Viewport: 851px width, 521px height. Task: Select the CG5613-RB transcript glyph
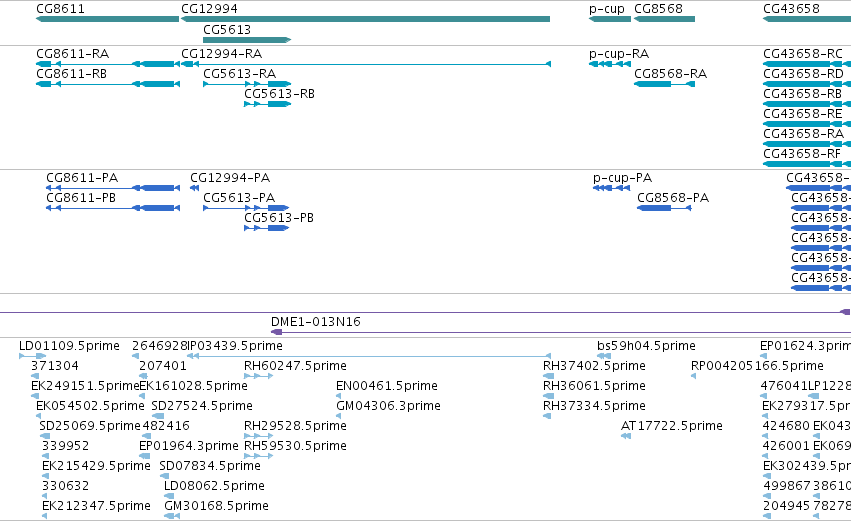(x=268, y=104)
